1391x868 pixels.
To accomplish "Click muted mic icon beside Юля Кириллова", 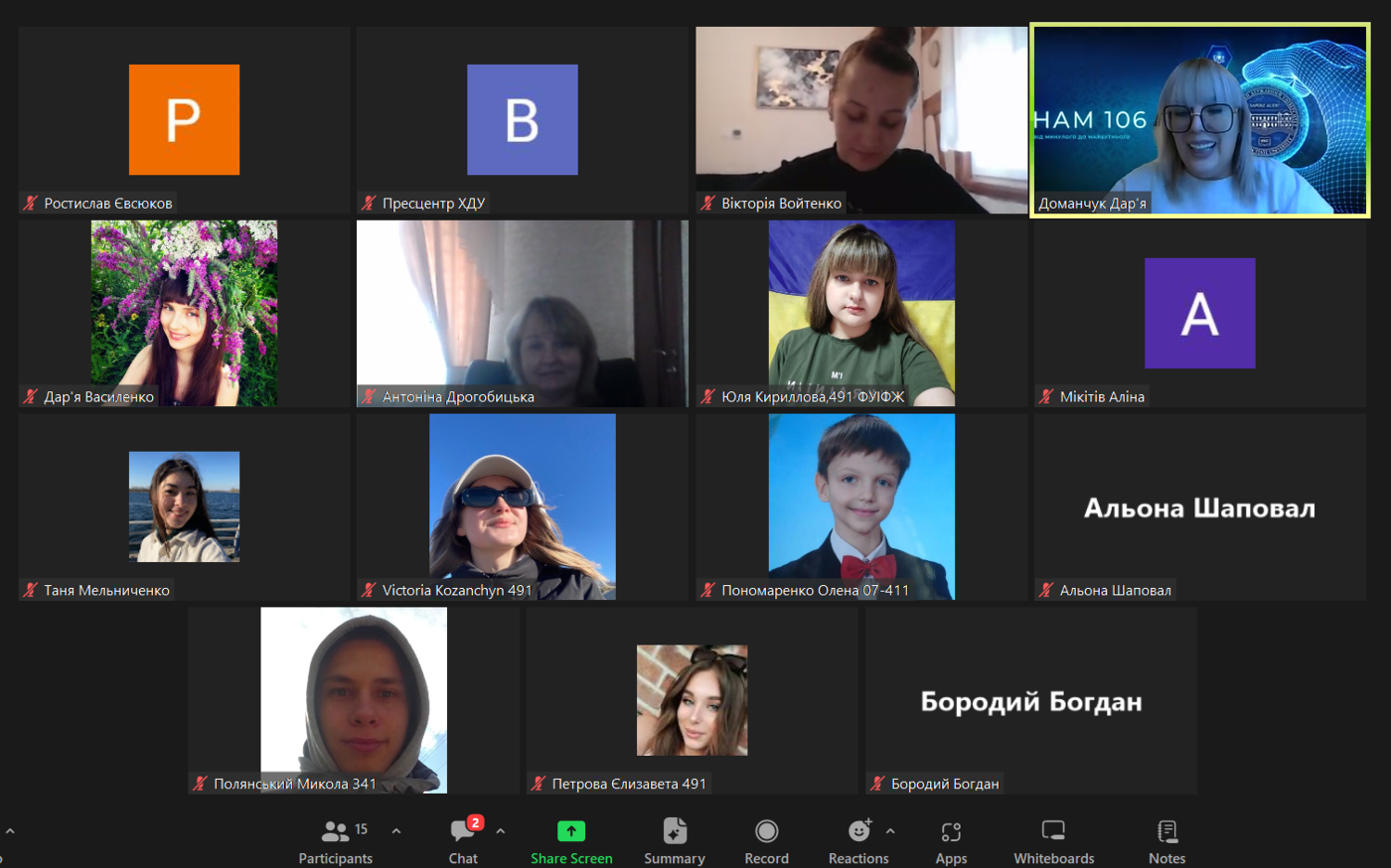I will point(707,396).
